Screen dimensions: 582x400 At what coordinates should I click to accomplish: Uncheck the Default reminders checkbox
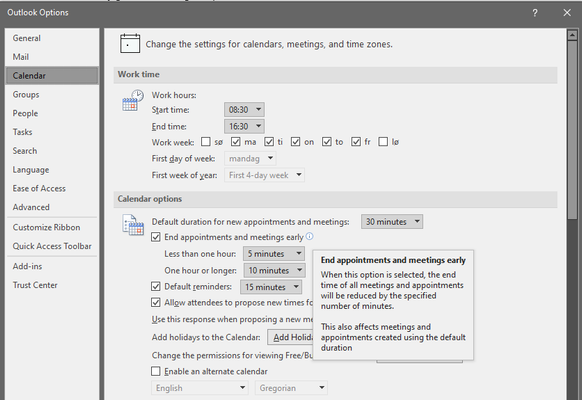(156, 286)
